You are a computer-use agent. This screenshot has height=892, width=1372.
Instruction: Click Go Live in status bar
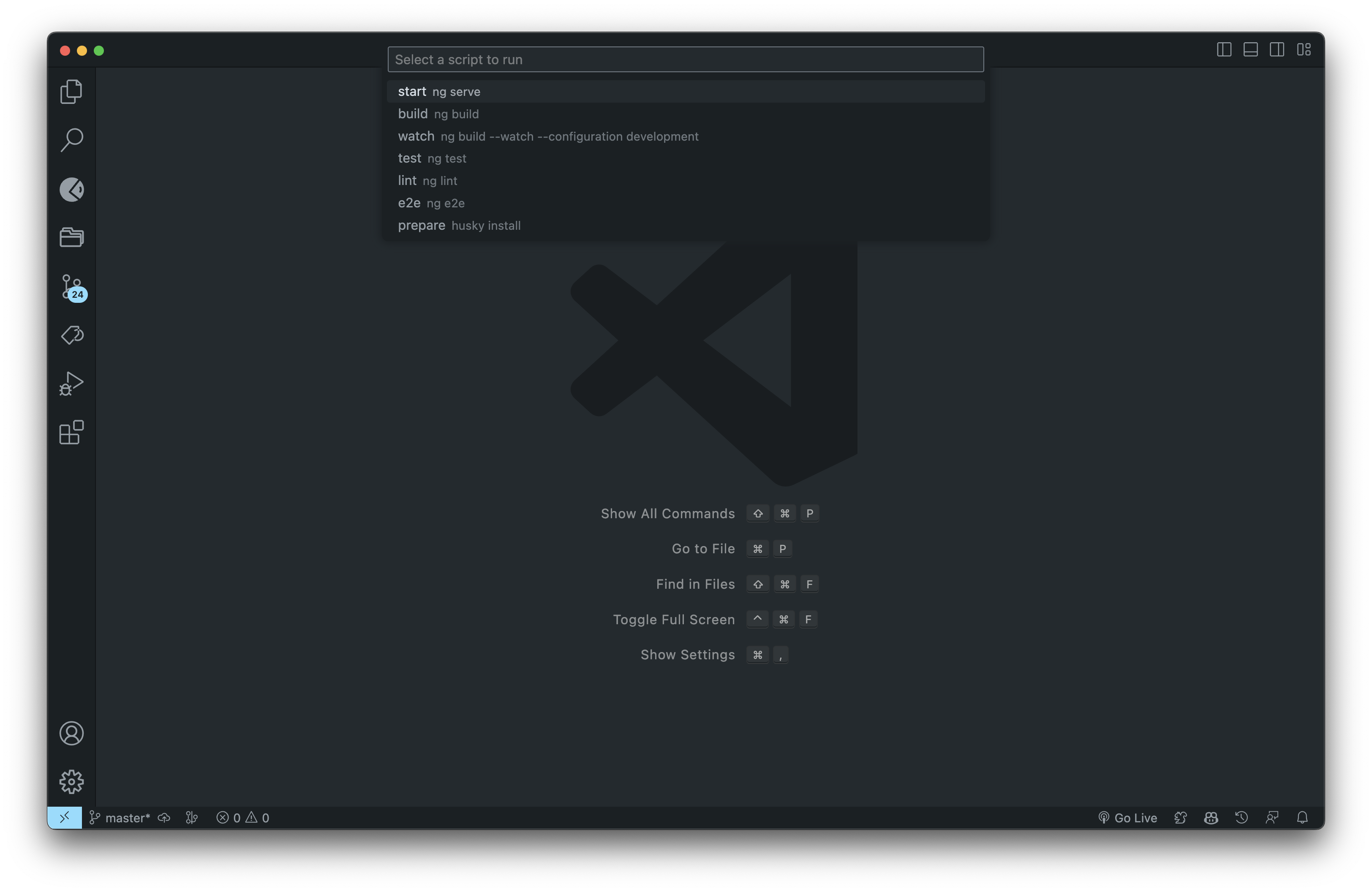(x=1127, y=817)
